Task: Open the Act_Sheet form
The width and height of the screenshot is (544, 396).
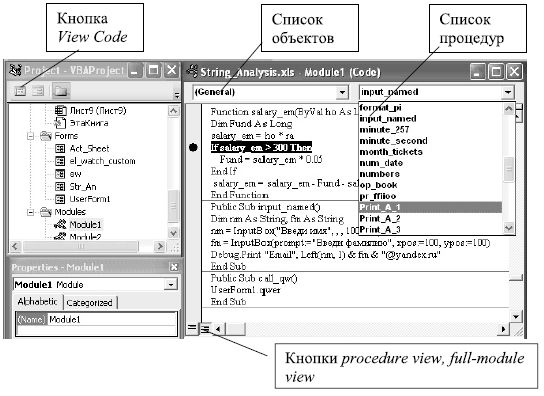Action: (x=89, y=149)
